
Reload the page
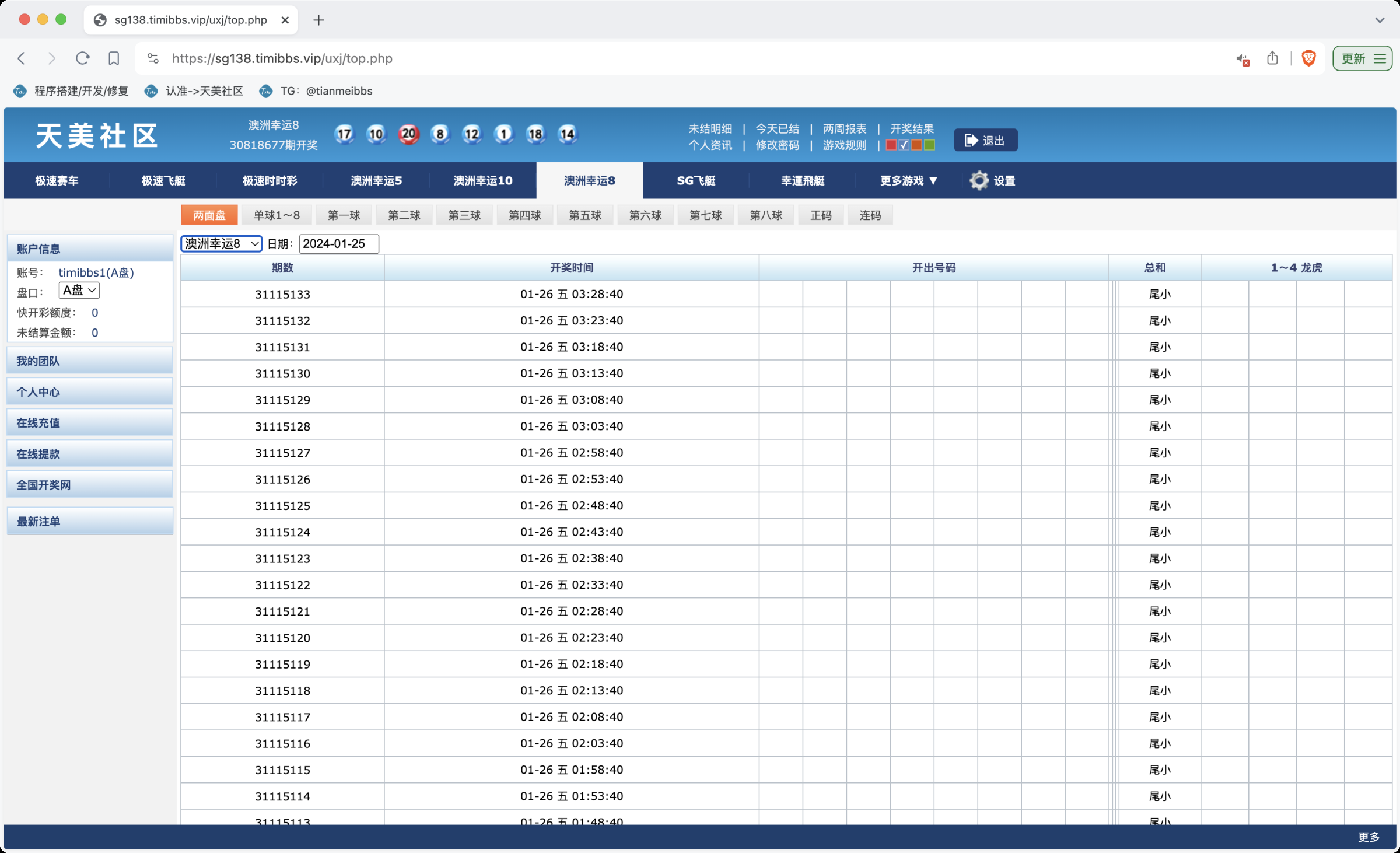pos(83,58)
